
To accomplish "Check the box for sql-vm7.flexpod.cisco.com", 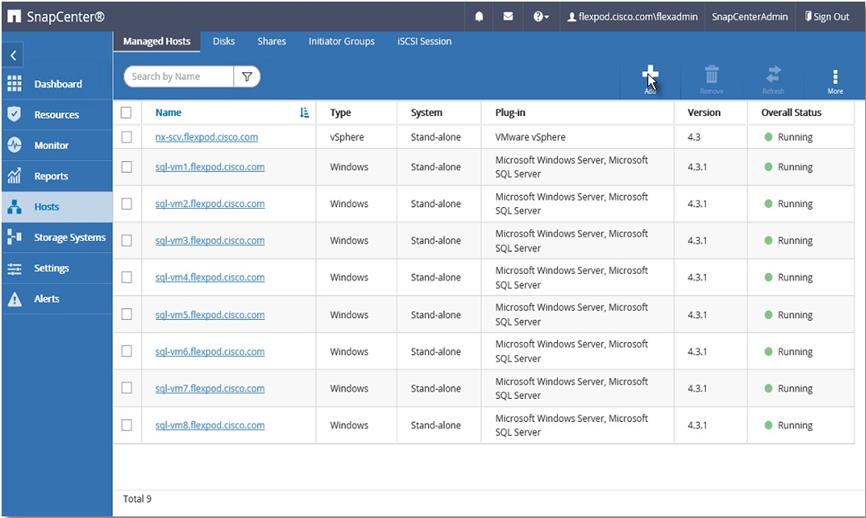I will coord(126,388).
